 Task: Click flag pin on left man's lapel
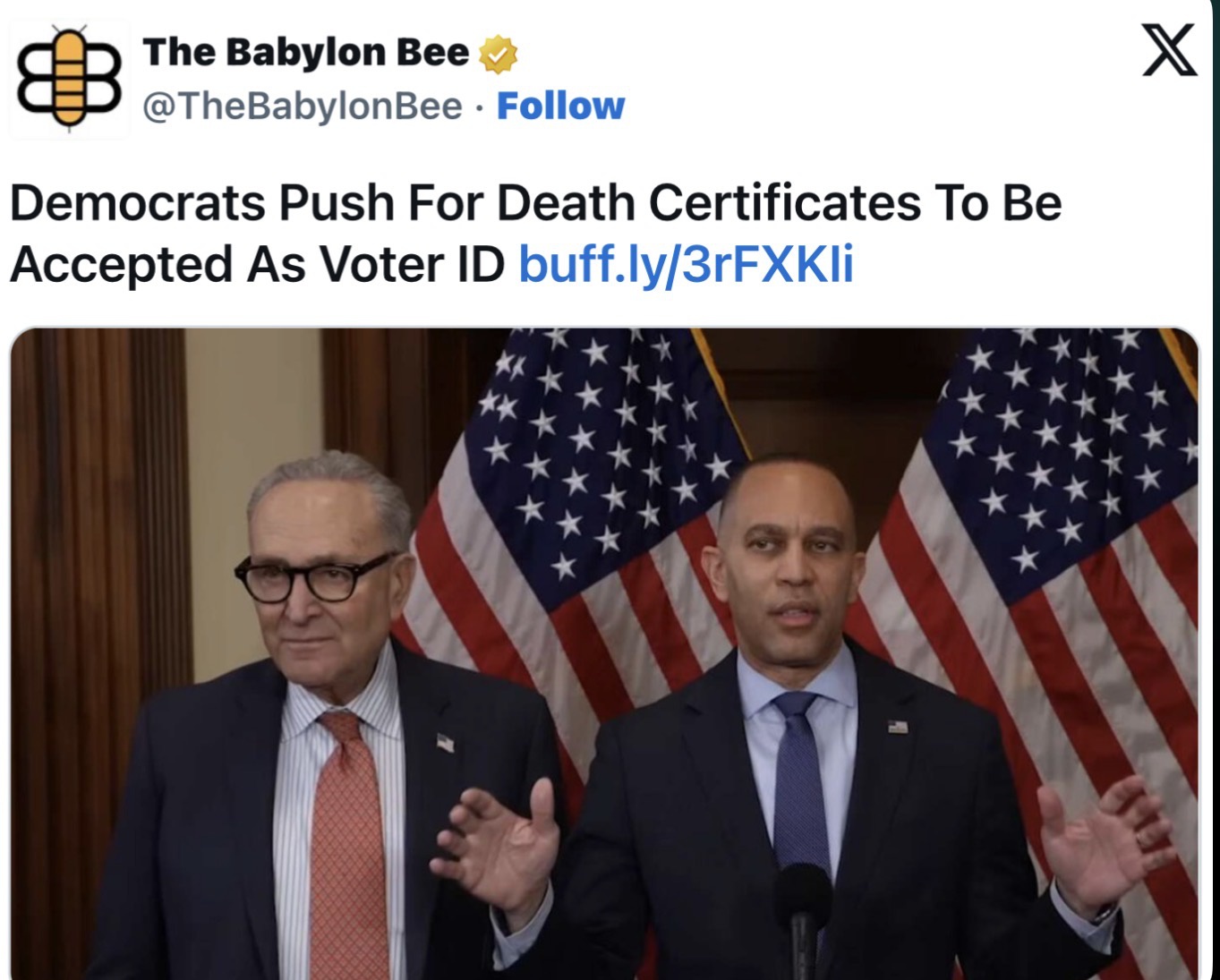(x=446, y=742)
